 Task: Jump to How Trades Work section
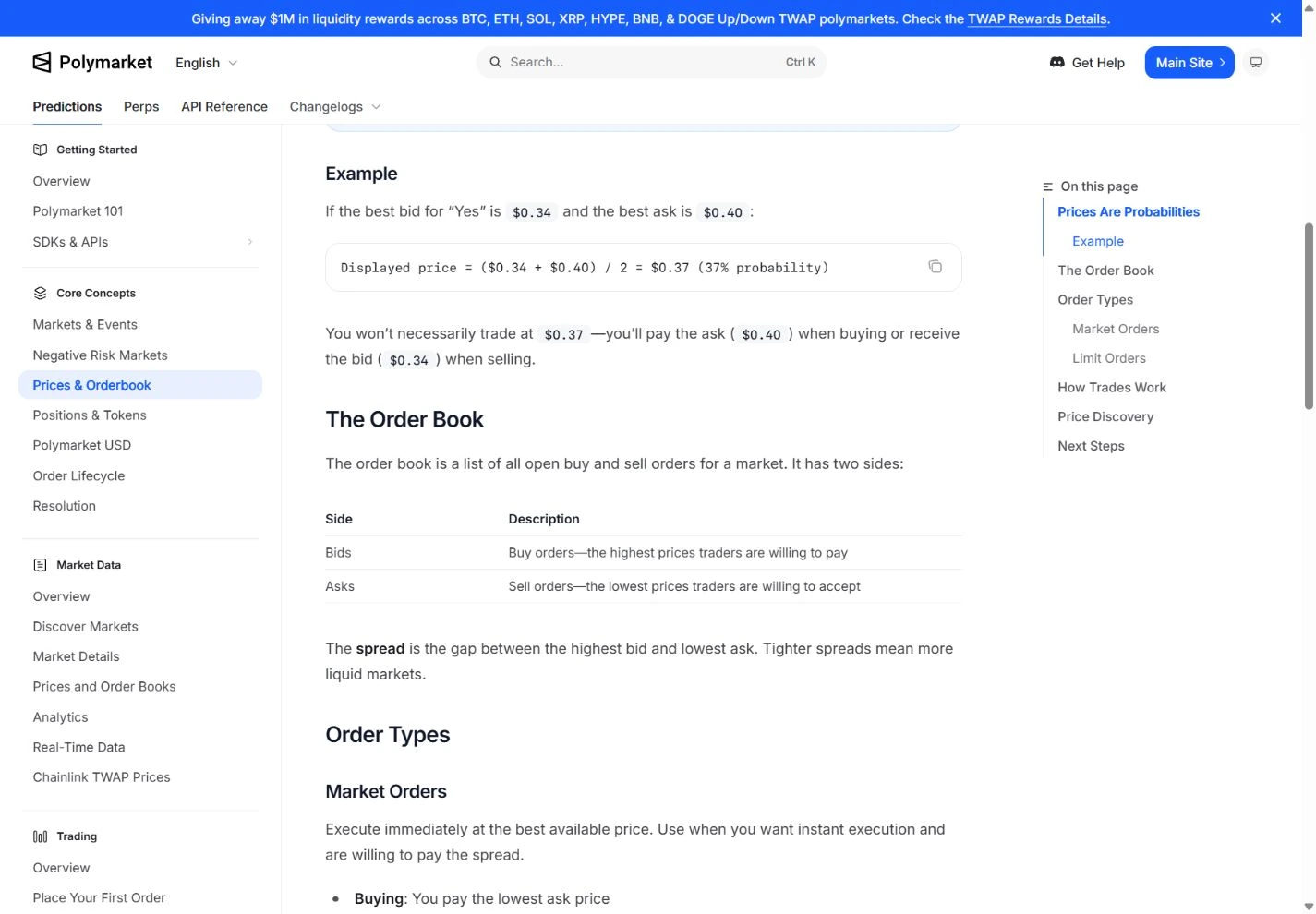pos(1112,388)
